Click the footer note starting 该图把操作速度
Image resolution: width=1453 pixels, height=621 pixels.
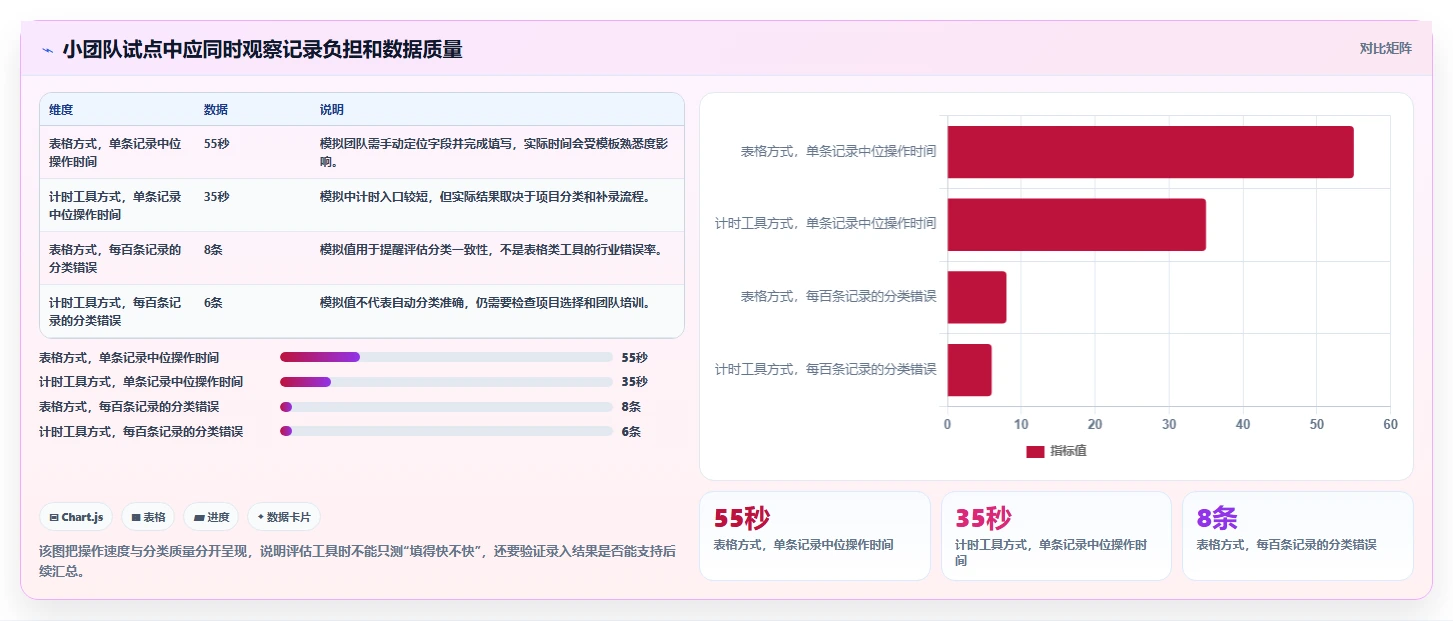(357, 561)
